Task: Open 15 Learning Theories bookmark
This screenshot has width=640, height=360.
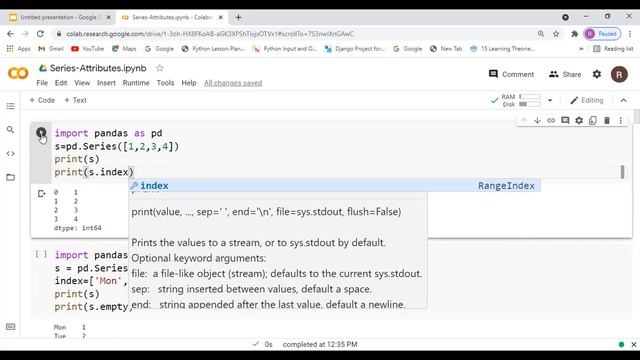Action: coord(502,49)
